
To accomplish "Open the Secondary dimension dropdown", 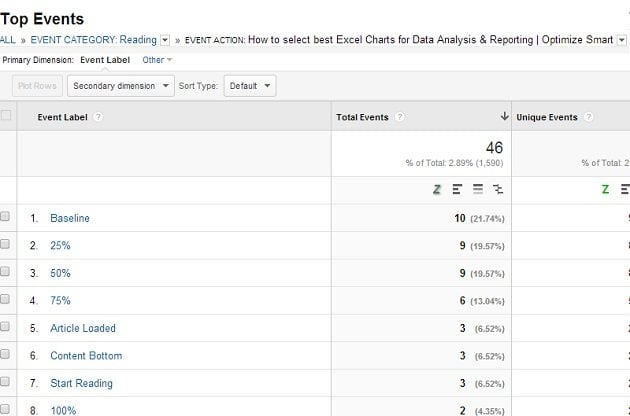I will click(121, 86).
